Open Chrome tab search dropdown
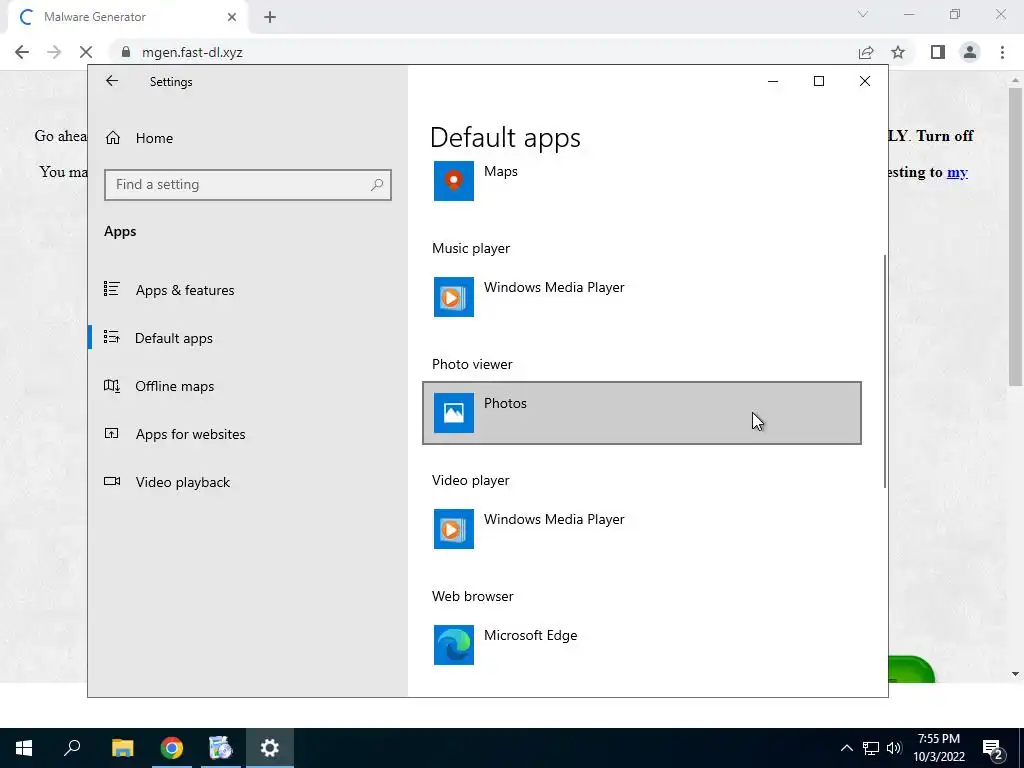The width and height of the screenshot is (1024, 768). [863, 14]
